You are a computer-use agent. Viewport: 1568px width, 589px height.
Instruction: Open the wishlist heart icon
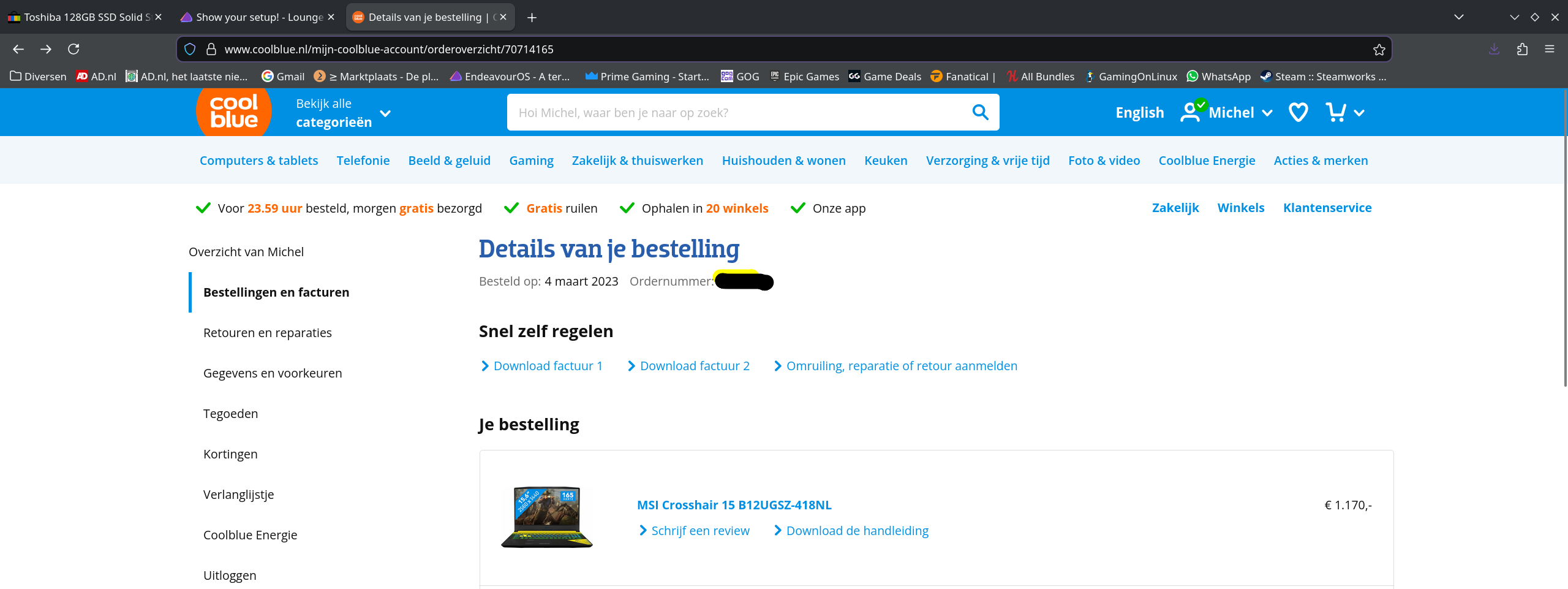click(1298, 112)
